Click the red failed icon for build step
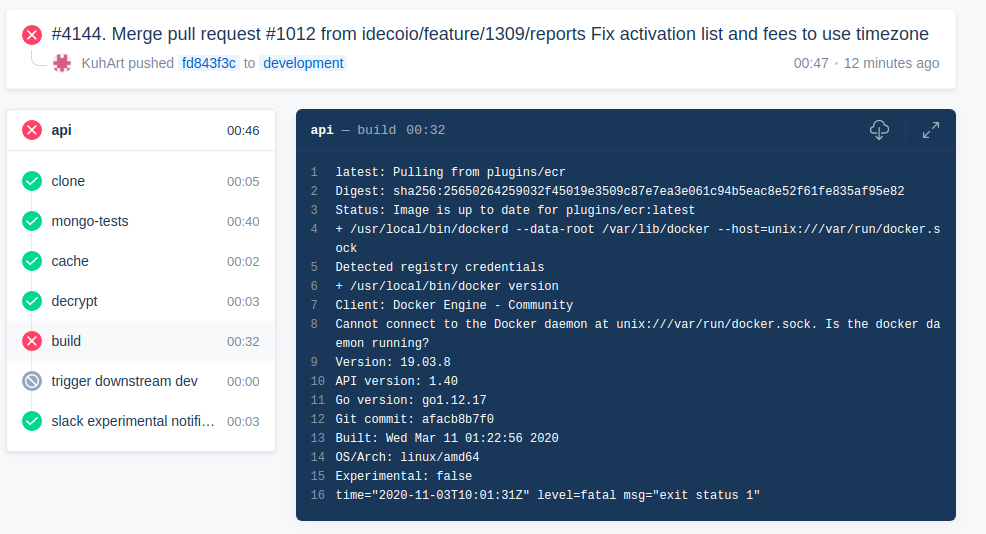 (x=32, y=341)
